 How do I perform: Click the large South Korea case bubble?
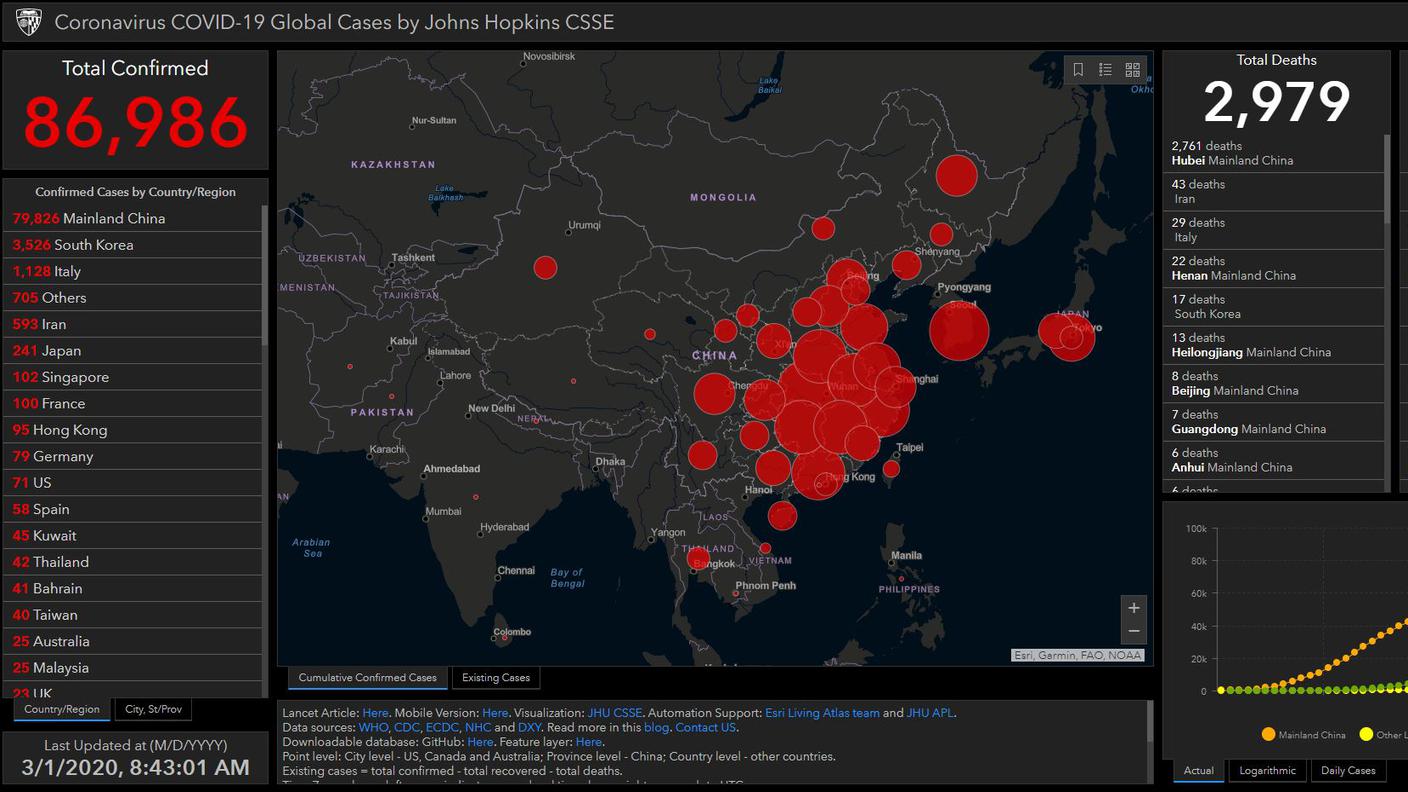point(959,331)
